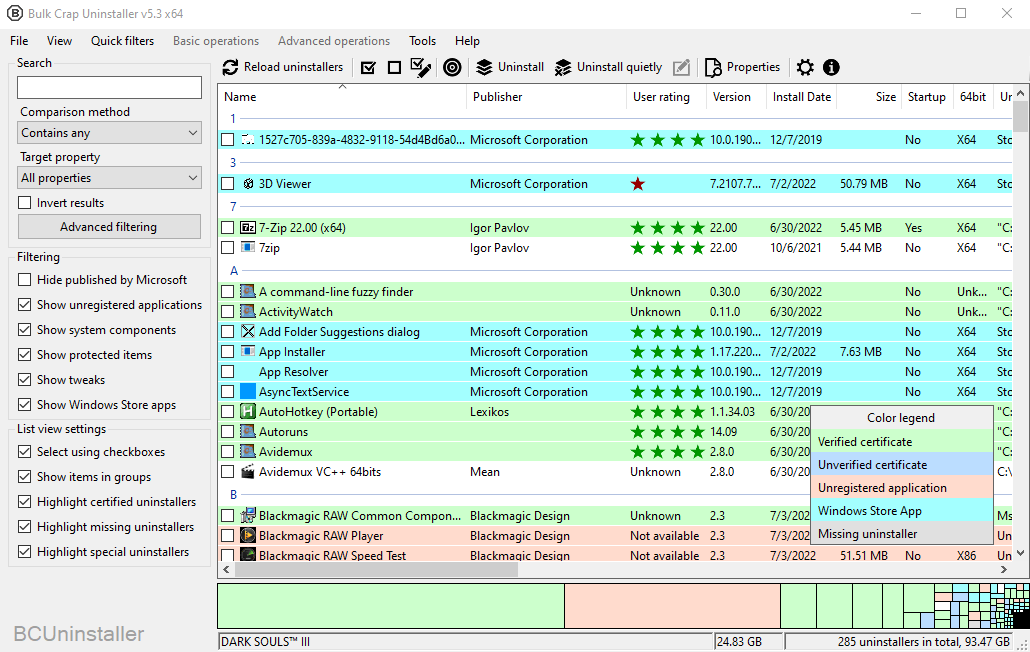Viewport: 1030px width, 652px height.
Task: Open Properties from the toolbar
Action: click(742, 67)
